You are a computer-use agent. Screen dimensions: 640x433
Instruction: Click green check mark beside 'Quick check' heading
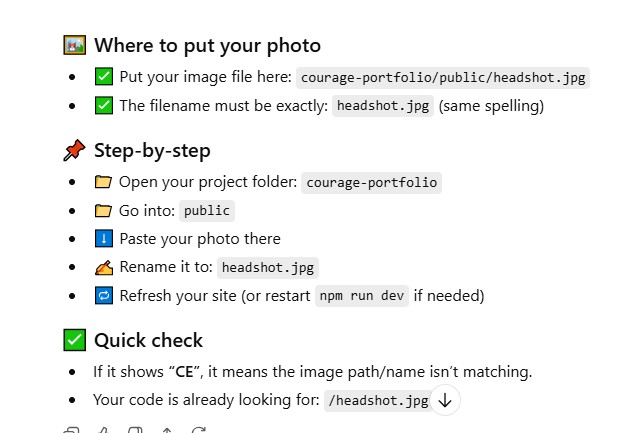pos(74,340)
